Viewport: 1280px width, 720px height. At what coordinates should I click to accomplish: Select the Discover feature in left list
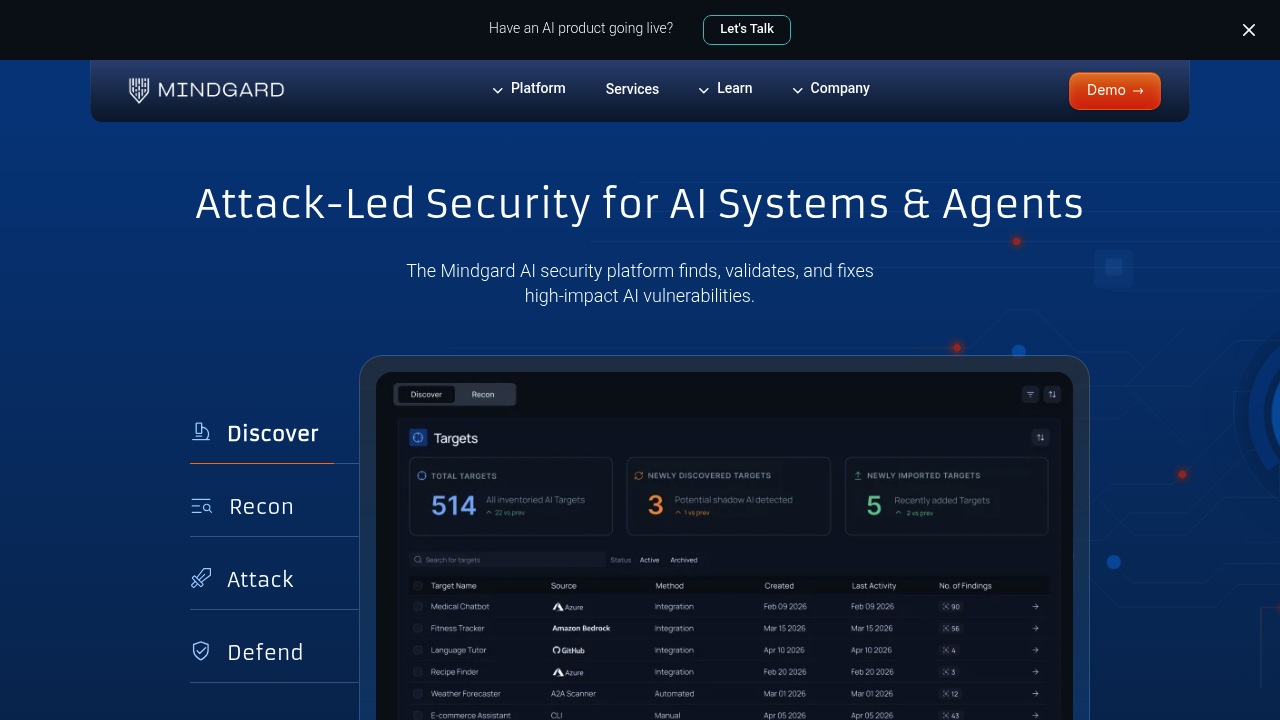click(x=272, y=433)
